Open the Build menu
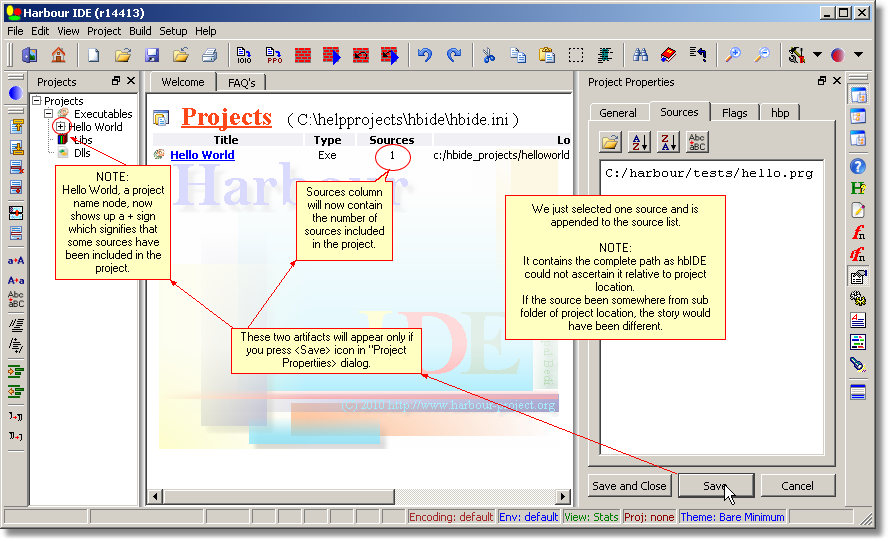Image resolution: width=888 pixels, height=541 pixels. click(x=140, y=31)
